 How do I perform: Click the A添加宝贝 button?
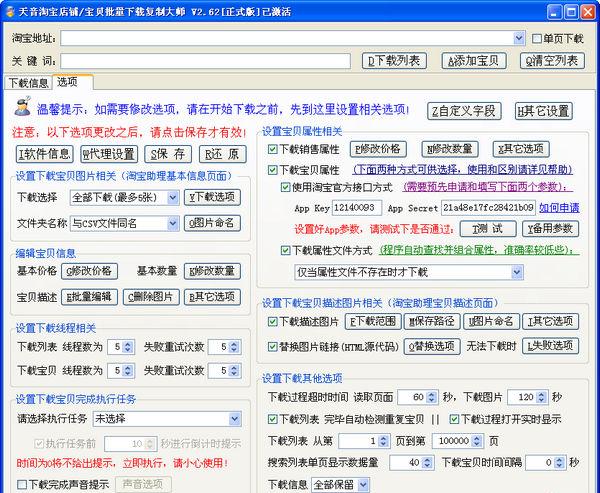[474, 61]
